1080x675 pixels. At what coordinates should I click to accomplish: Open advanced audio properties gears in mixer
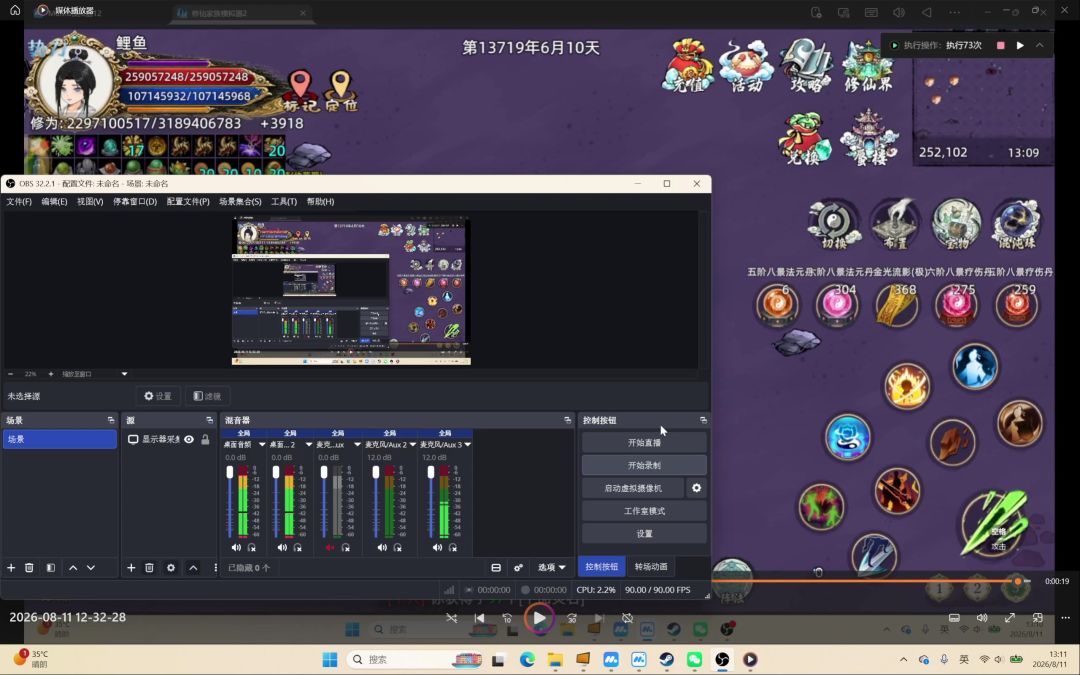[518, 568]
